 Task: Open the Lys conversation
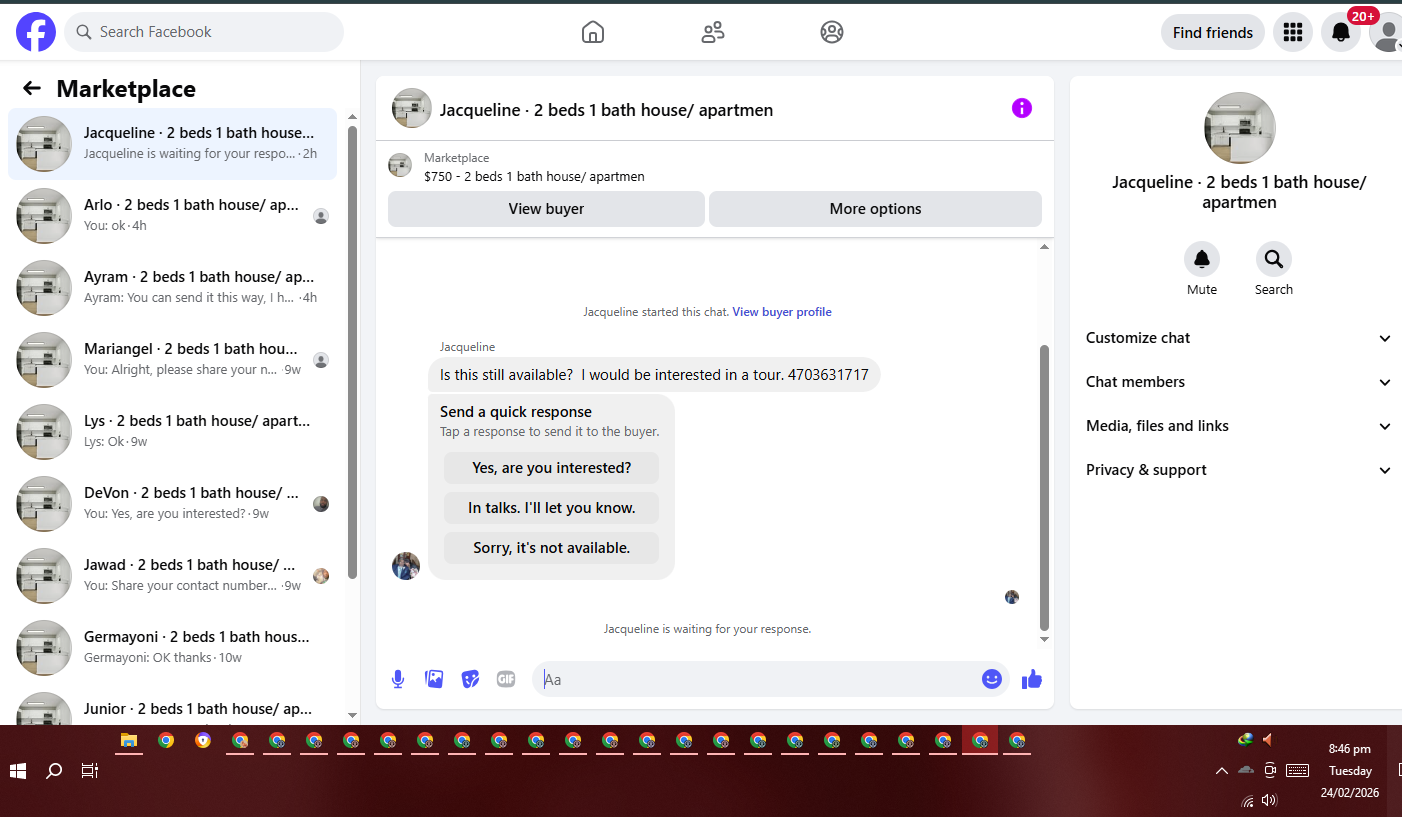coord(172,432)
